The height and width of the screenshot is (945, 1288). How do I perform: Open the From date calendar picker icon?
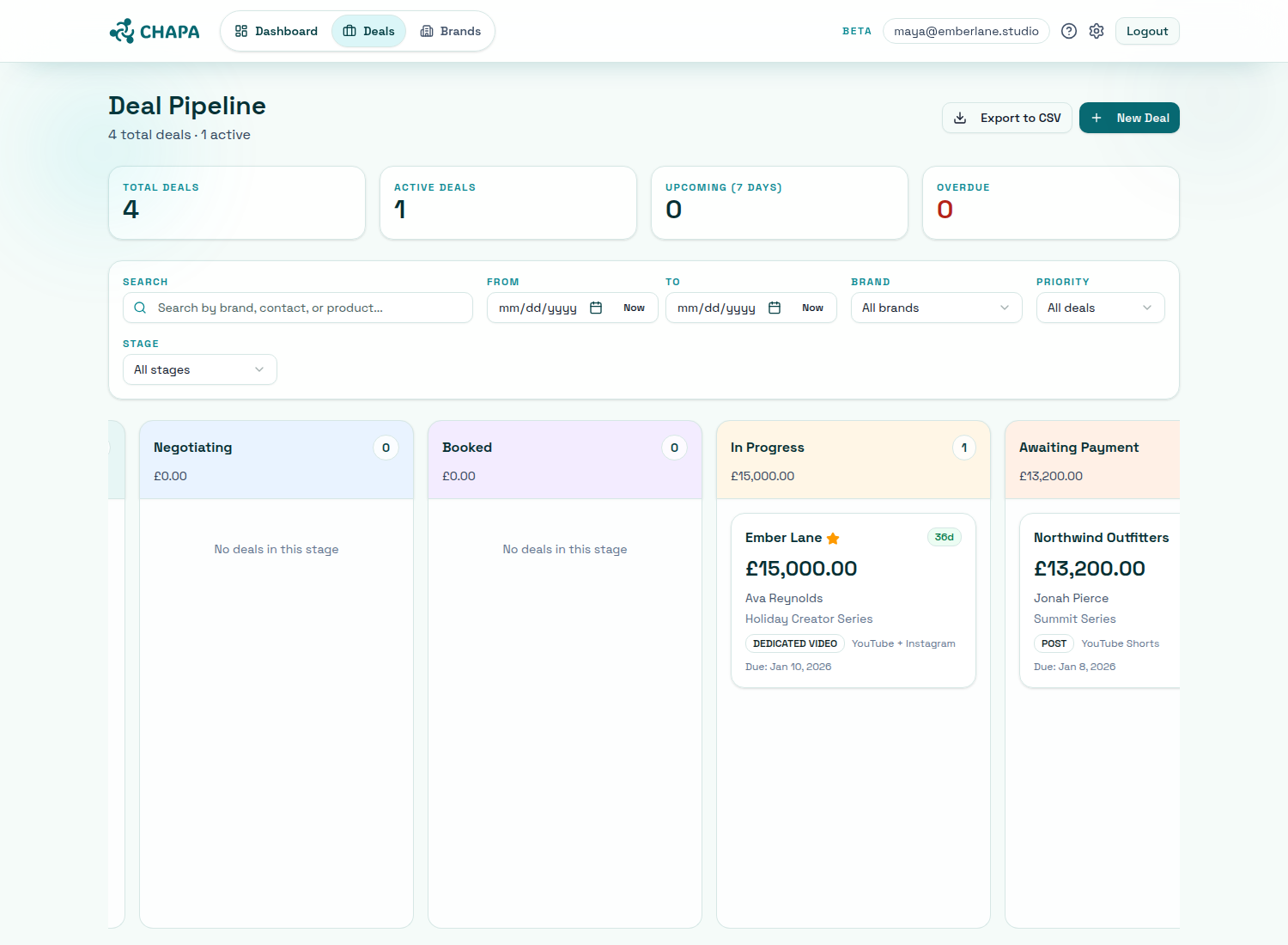coord(596,307)
